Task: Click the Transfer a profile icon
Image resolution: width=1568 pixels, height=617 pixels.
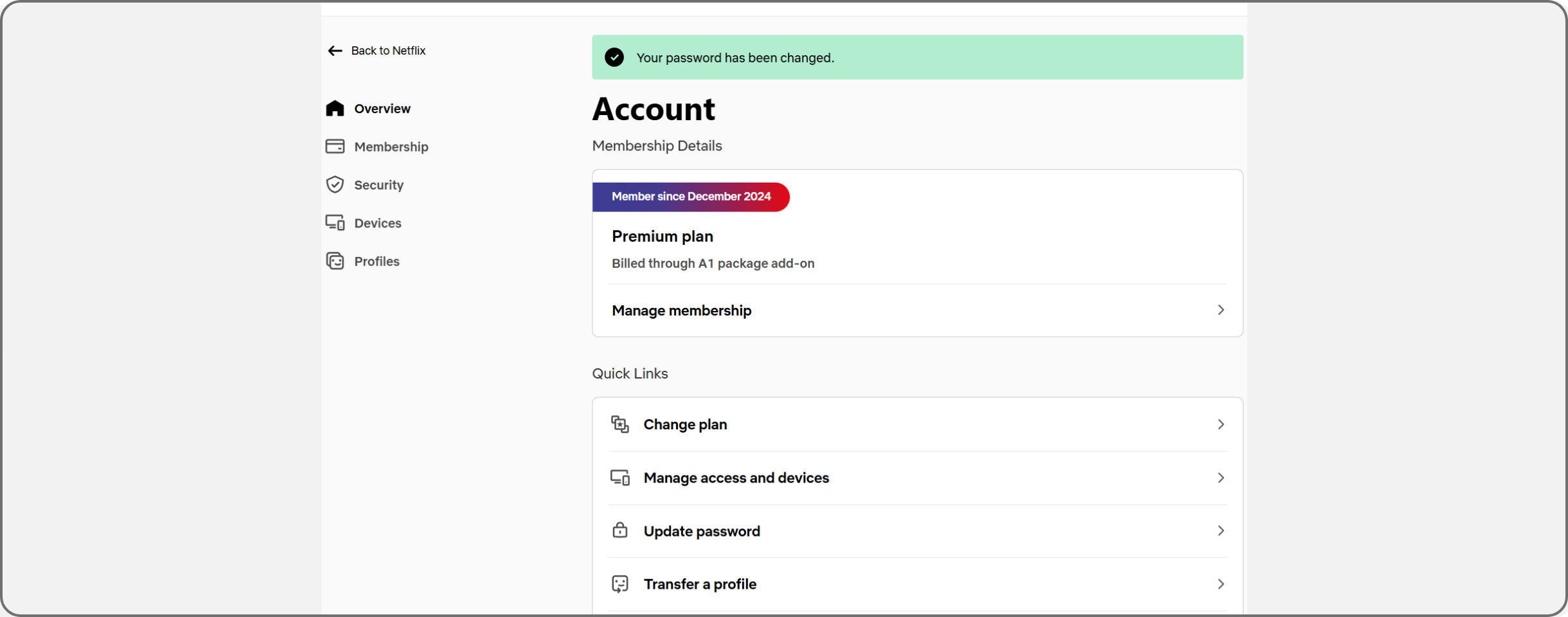Action: 619,584
